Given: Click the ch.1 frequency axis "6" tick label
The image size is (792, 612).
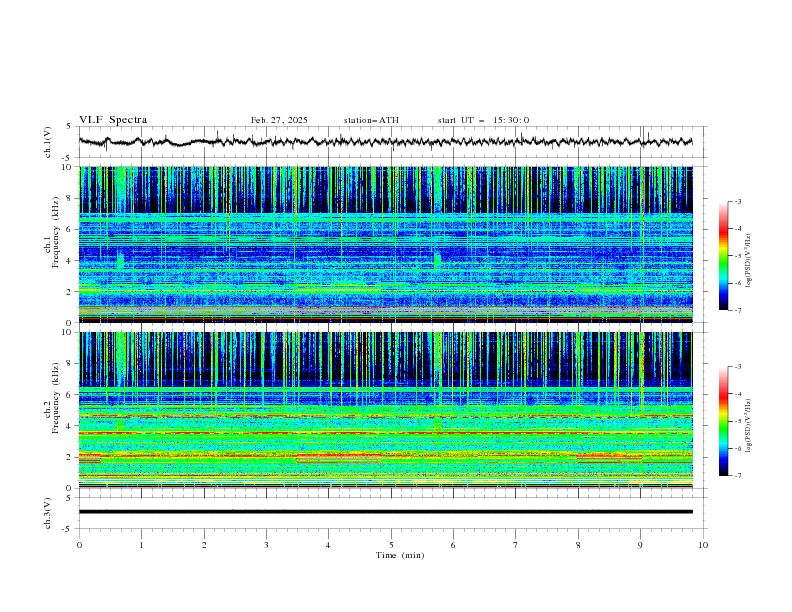Looking at the screenshot, I should point(70,229).
